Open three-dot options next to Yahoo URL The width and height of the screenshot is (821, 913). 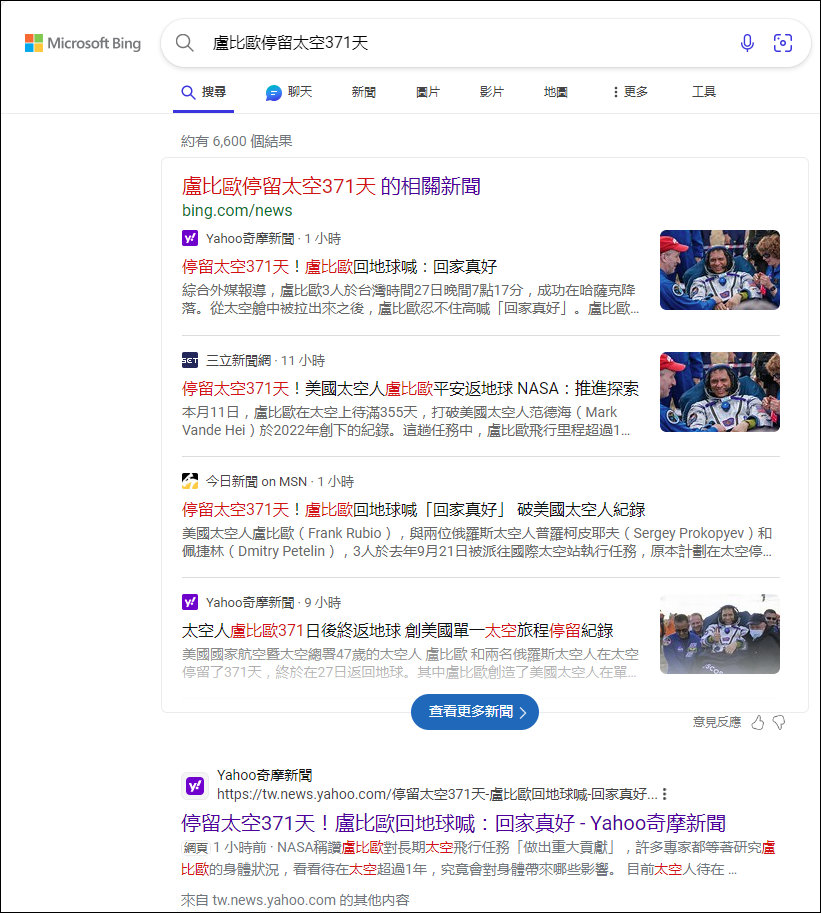664,794
